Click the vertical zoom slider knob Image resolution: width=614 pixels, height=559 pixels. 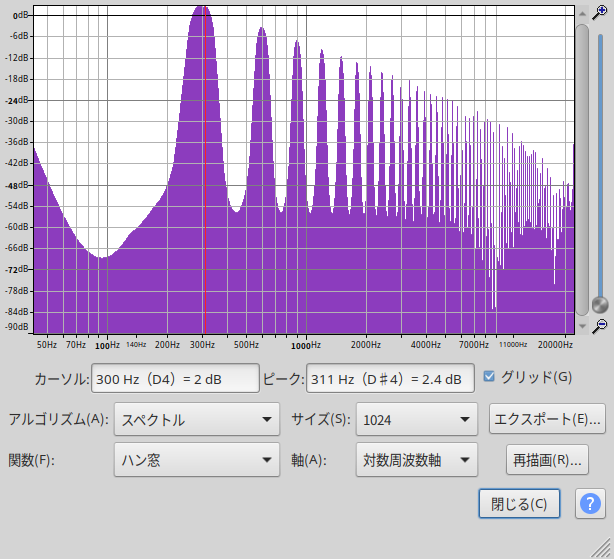point(599,304)
